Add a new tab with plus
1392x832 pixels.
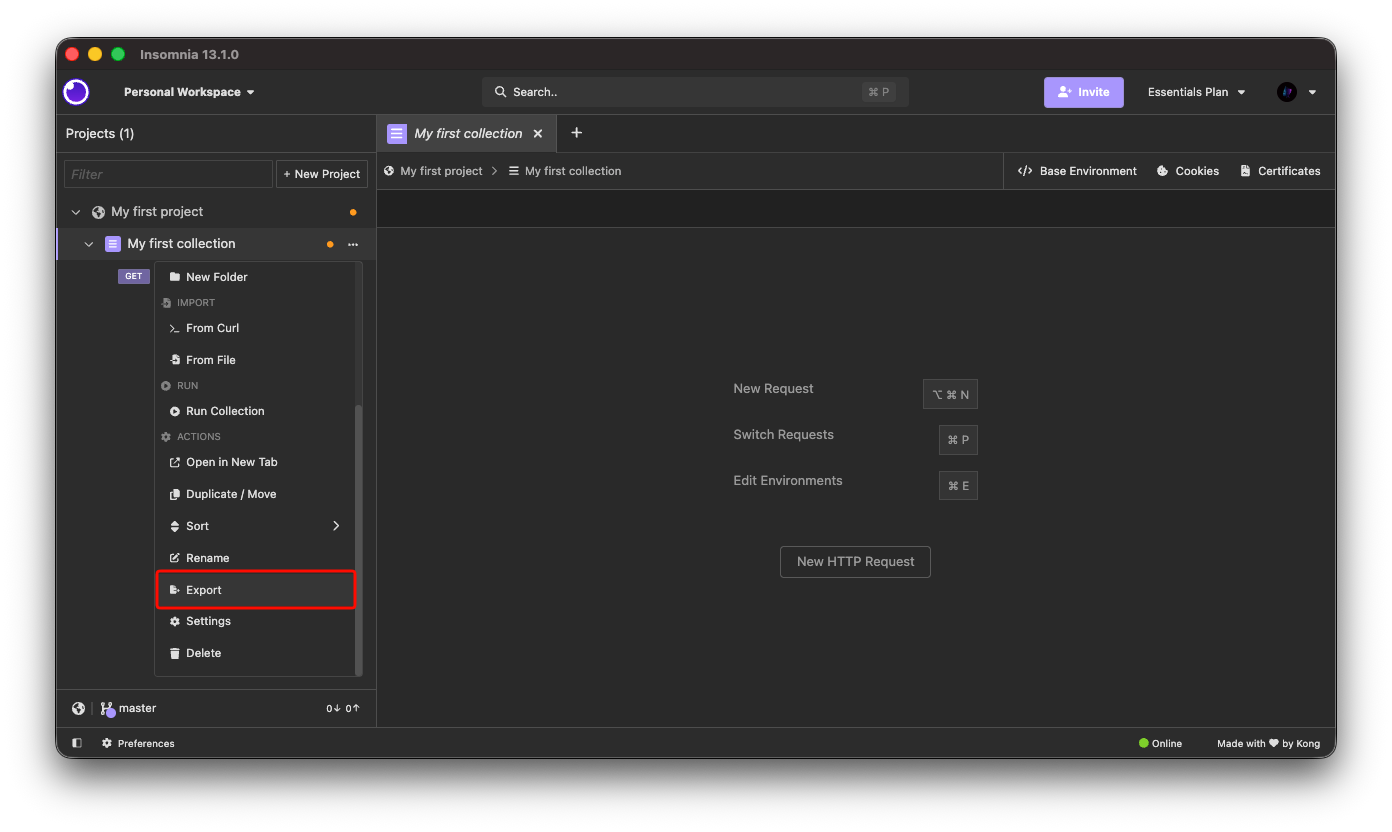tap(576, 133)
